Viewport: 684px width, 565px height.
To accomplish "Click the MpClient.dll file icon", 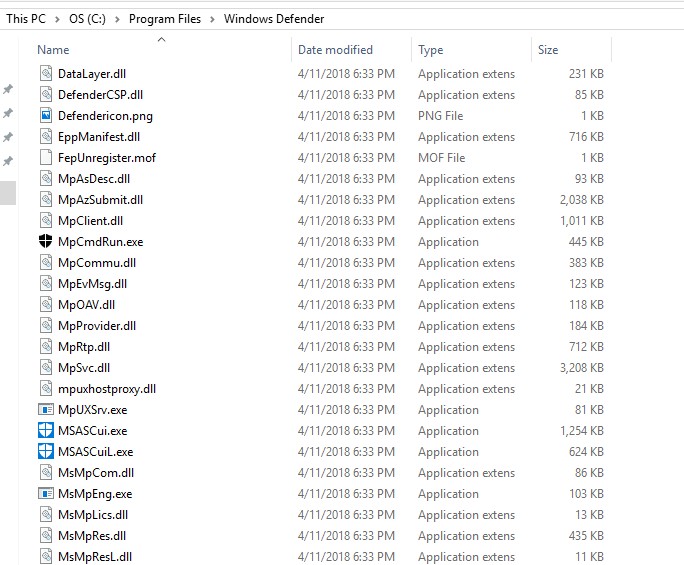I will coord(46,220).
